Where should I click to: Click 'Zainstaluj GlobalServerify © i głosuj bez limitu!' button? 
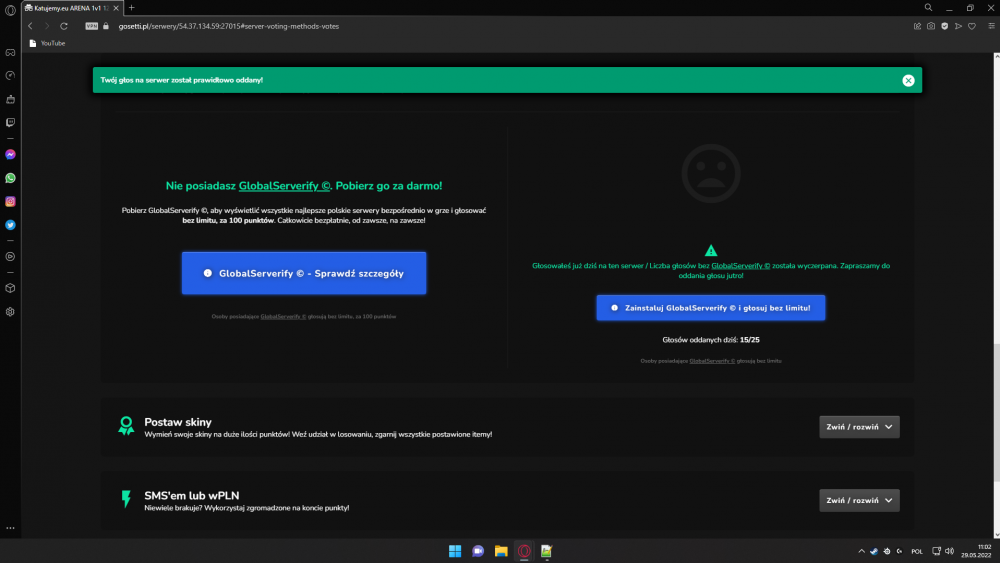[710, 308]
